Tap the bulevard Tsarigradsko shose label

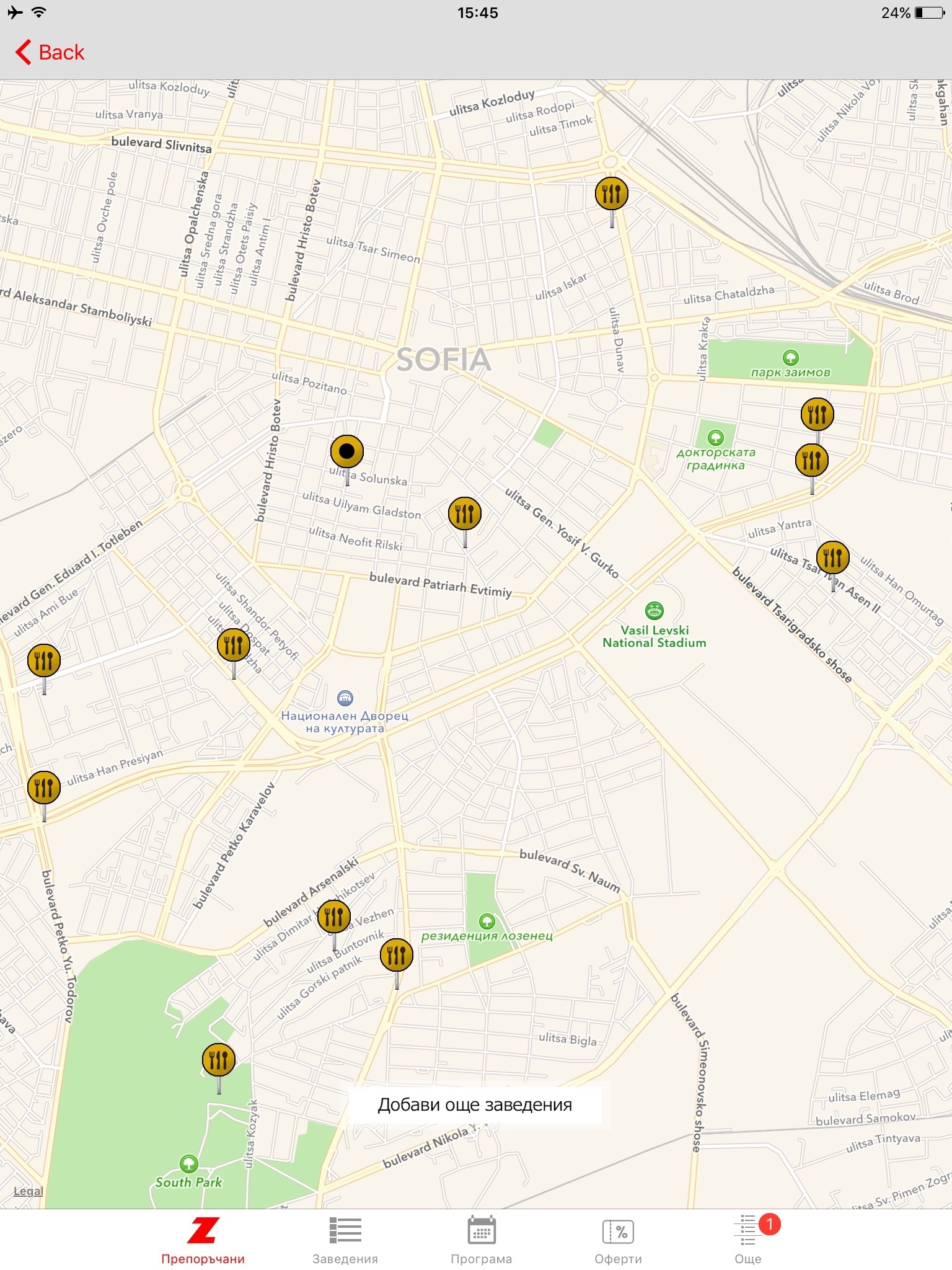[x=793, y=624]
